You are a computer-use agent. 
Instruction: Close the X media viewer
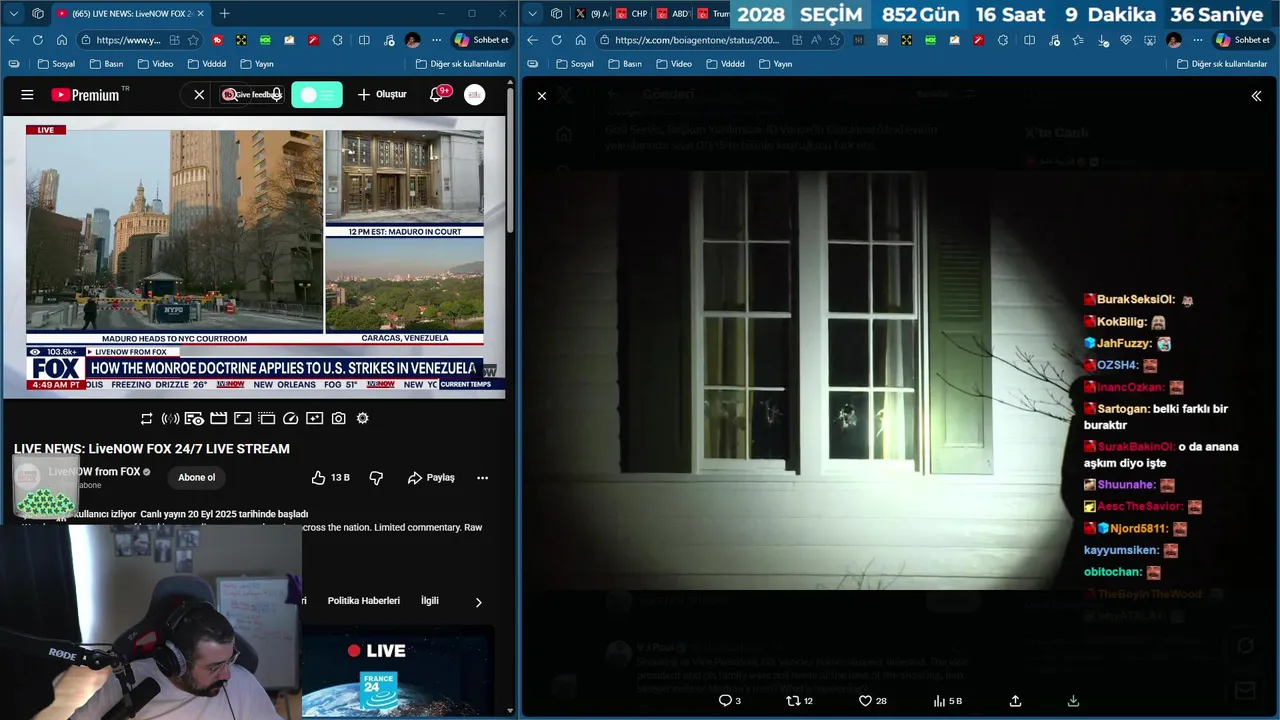coord(542,96)
